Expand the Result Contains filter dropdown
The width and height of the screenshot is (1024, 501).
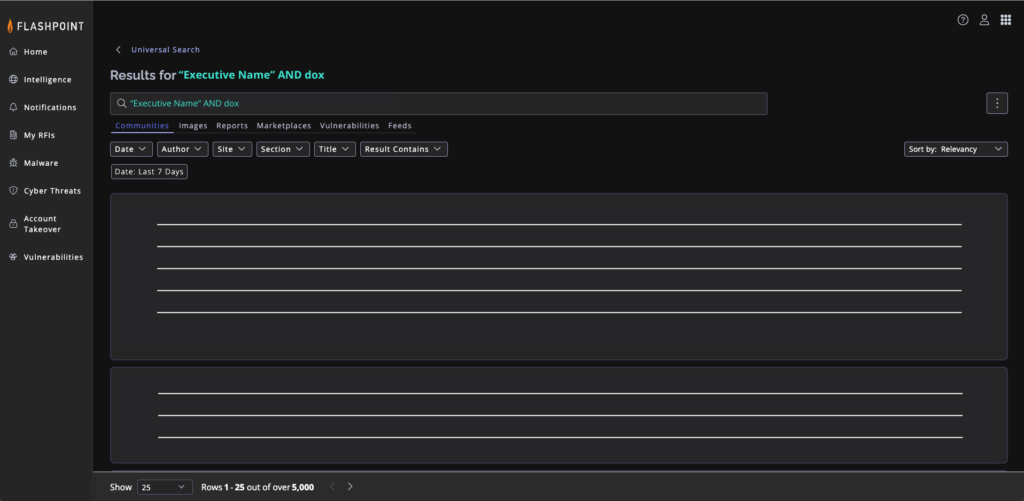pyautogui.click(x=404, y=149)
